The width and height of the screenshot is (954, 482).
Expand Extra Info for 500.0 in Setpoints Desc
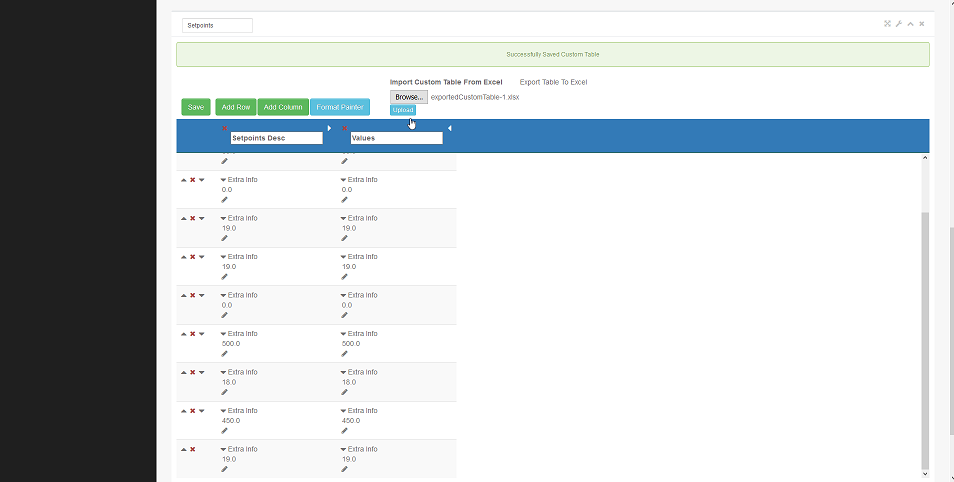tap(224, 334)
